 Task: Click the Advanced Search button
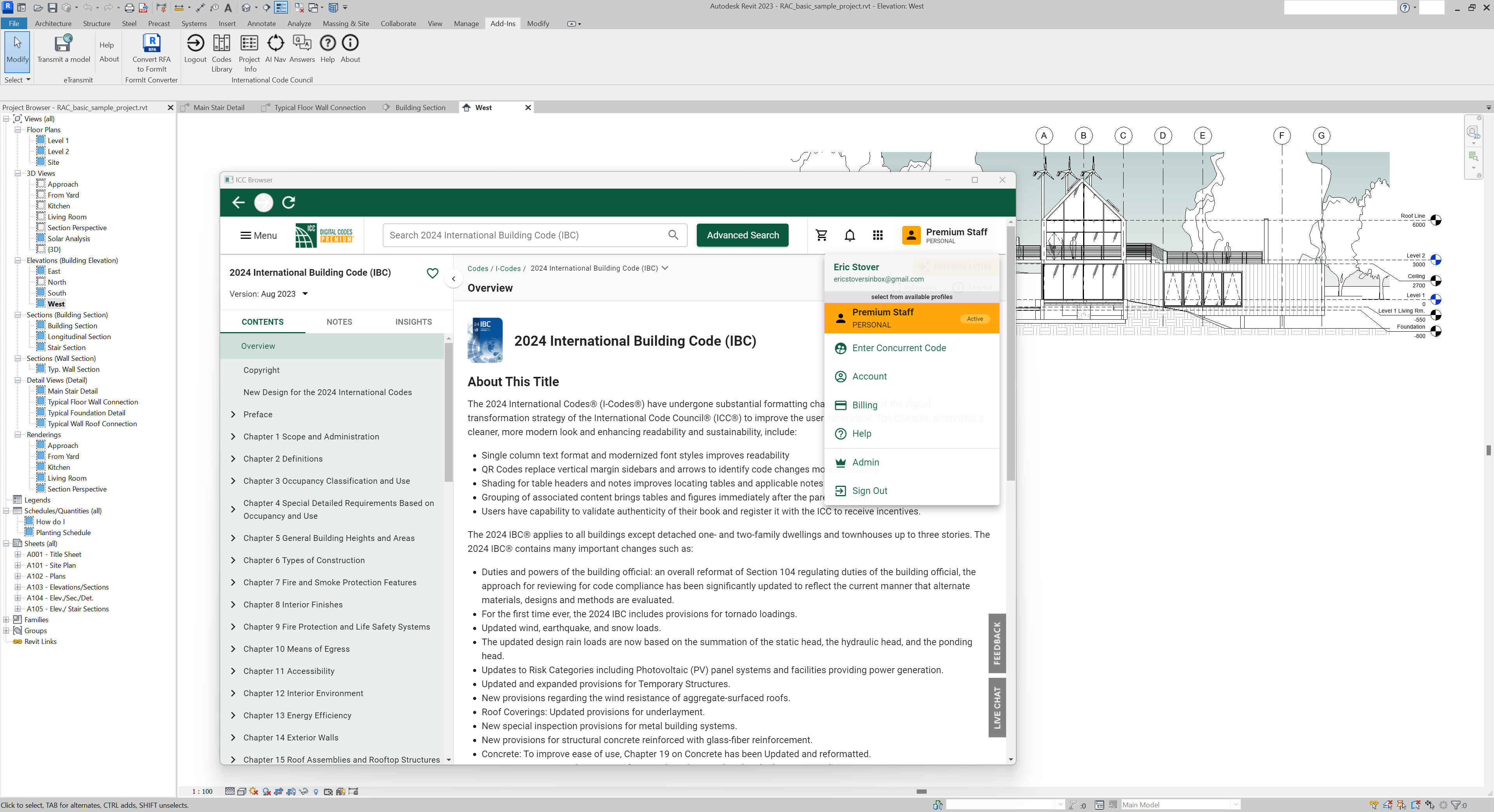point(742,235)
